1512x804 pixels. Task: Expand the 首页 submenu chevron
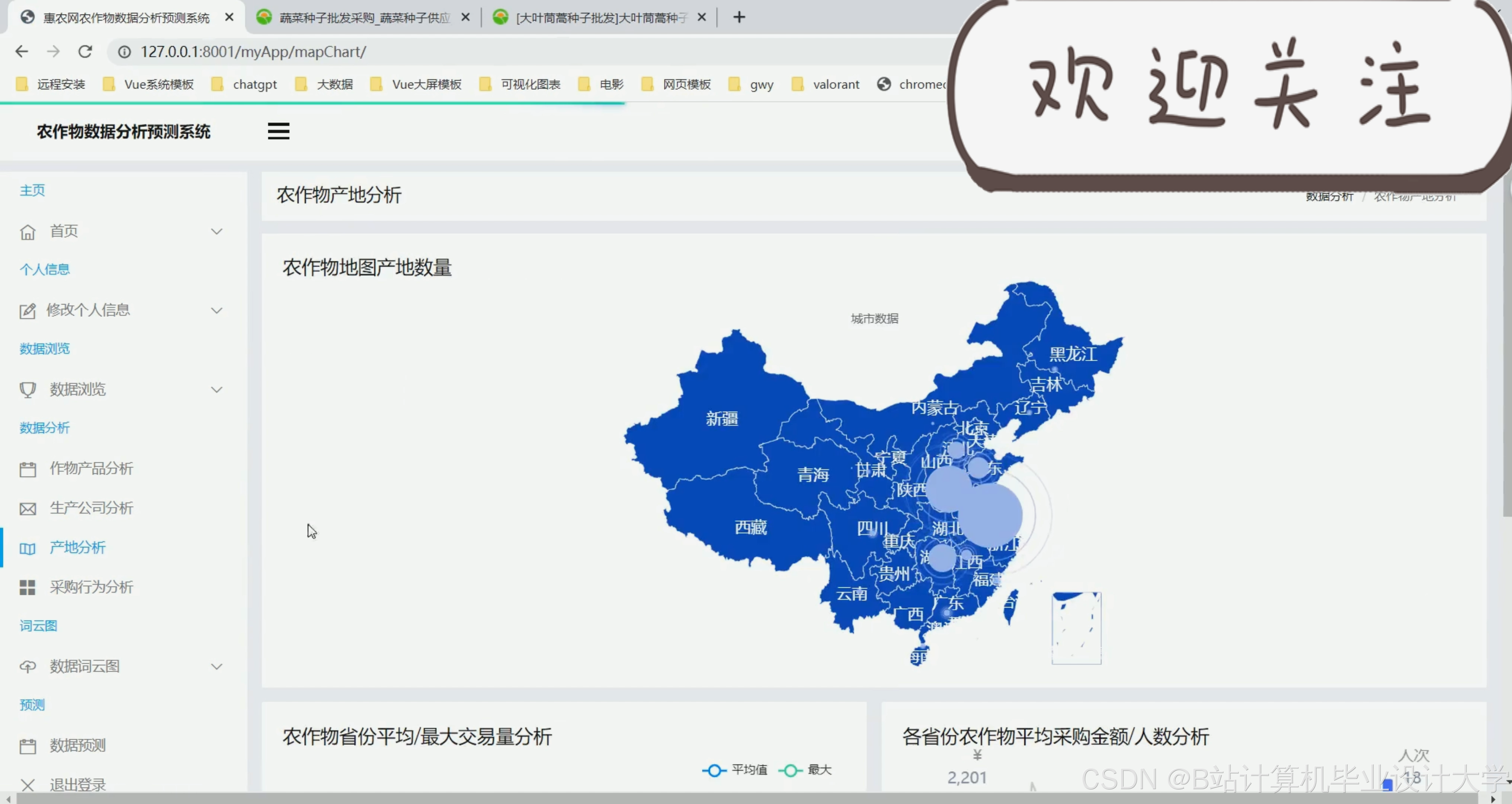click(x=217, y=232)
